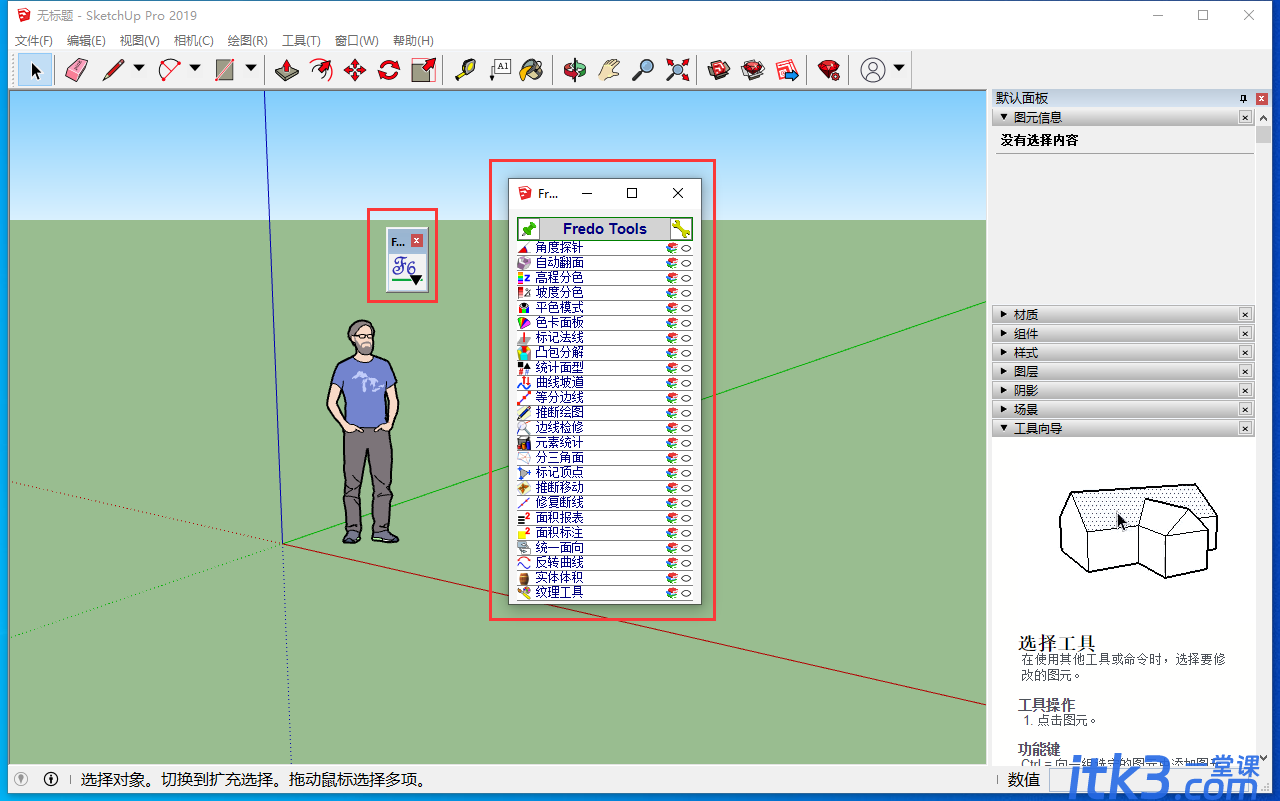The image size is (1280, 801).
Task: Click the 数值 measurements input box
Action: pyautogui.click(x=1150, y=780)
